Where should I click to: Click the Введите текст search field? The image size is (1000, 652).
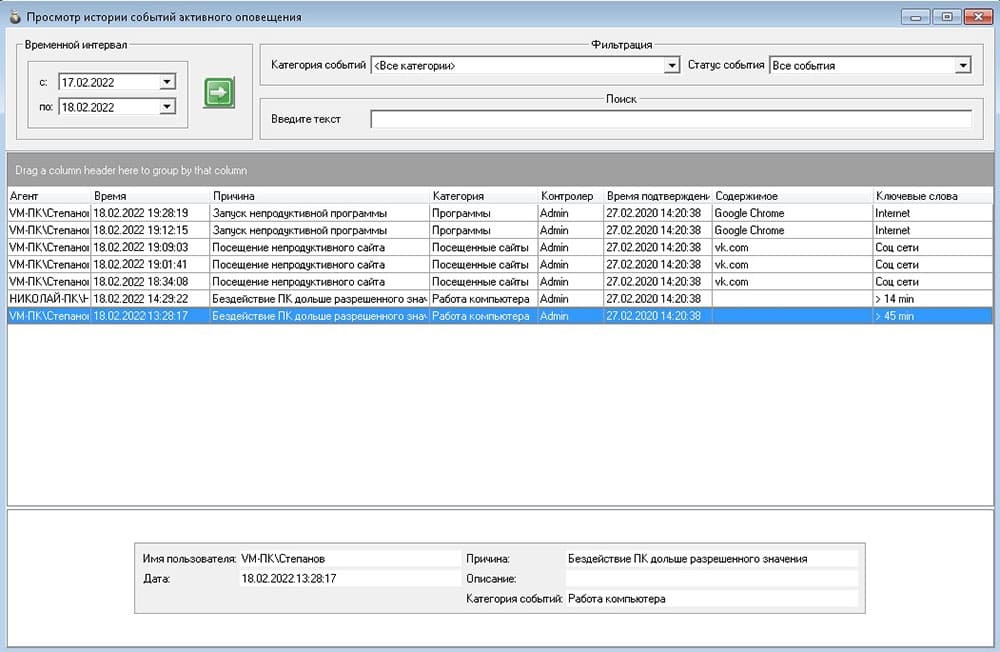[x=671, y=119]
